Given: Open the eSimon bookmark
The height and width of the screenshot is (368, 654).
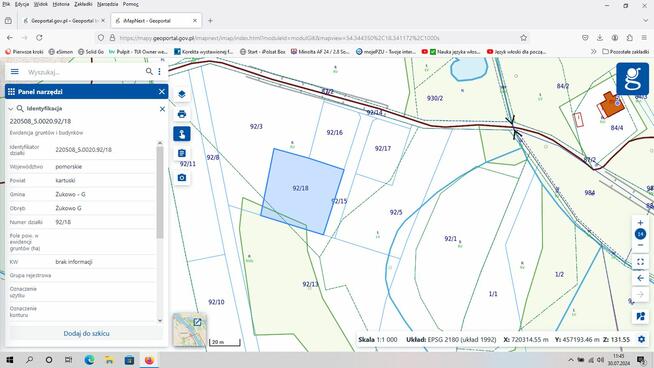Looking at the screenshot, I should click(x=61, y=52).
